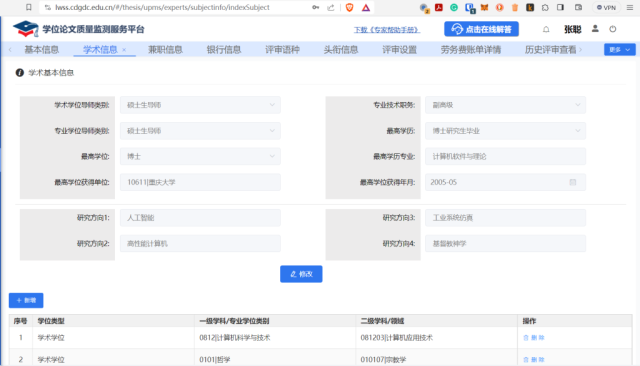Click the orange trash can extension icon
The width and height of the screenshot is (640, 366).
click(515, 7)
